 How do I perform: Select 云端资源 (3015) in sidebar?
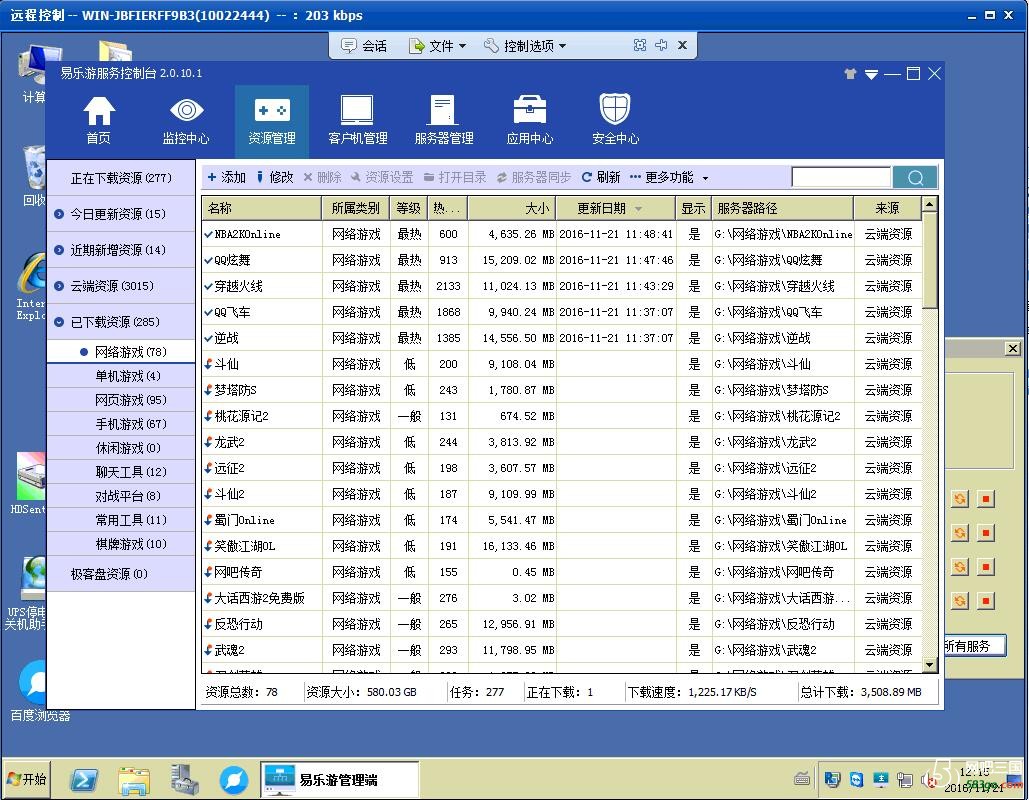tap(121, 286)
